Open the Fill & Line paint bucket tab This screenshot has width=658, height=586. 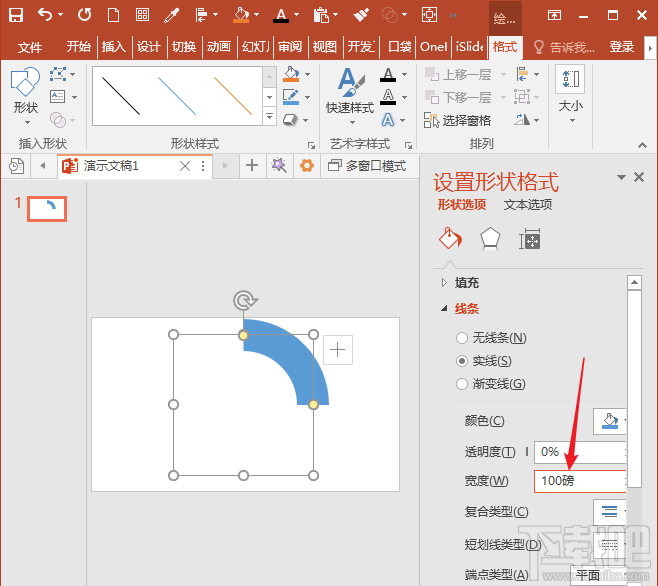tap(451, 238)
